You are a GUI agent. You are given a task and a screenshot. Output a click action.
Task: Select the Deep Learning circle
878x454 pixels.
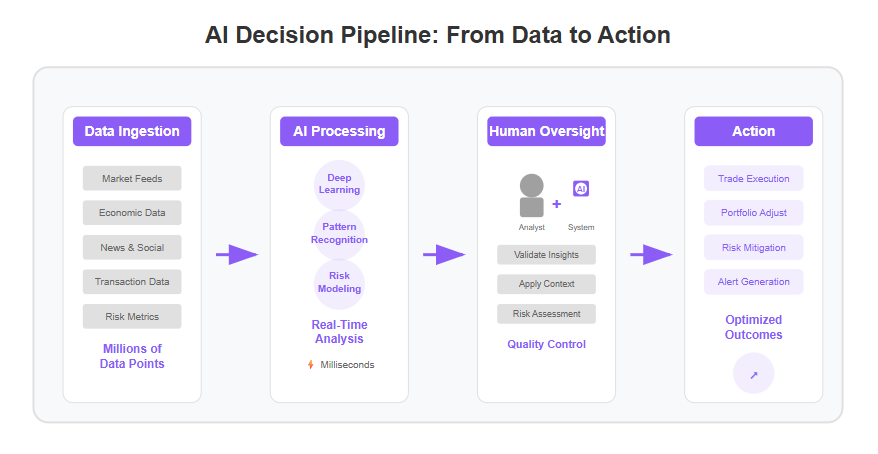pyautogui.click(x=339, y=185)
